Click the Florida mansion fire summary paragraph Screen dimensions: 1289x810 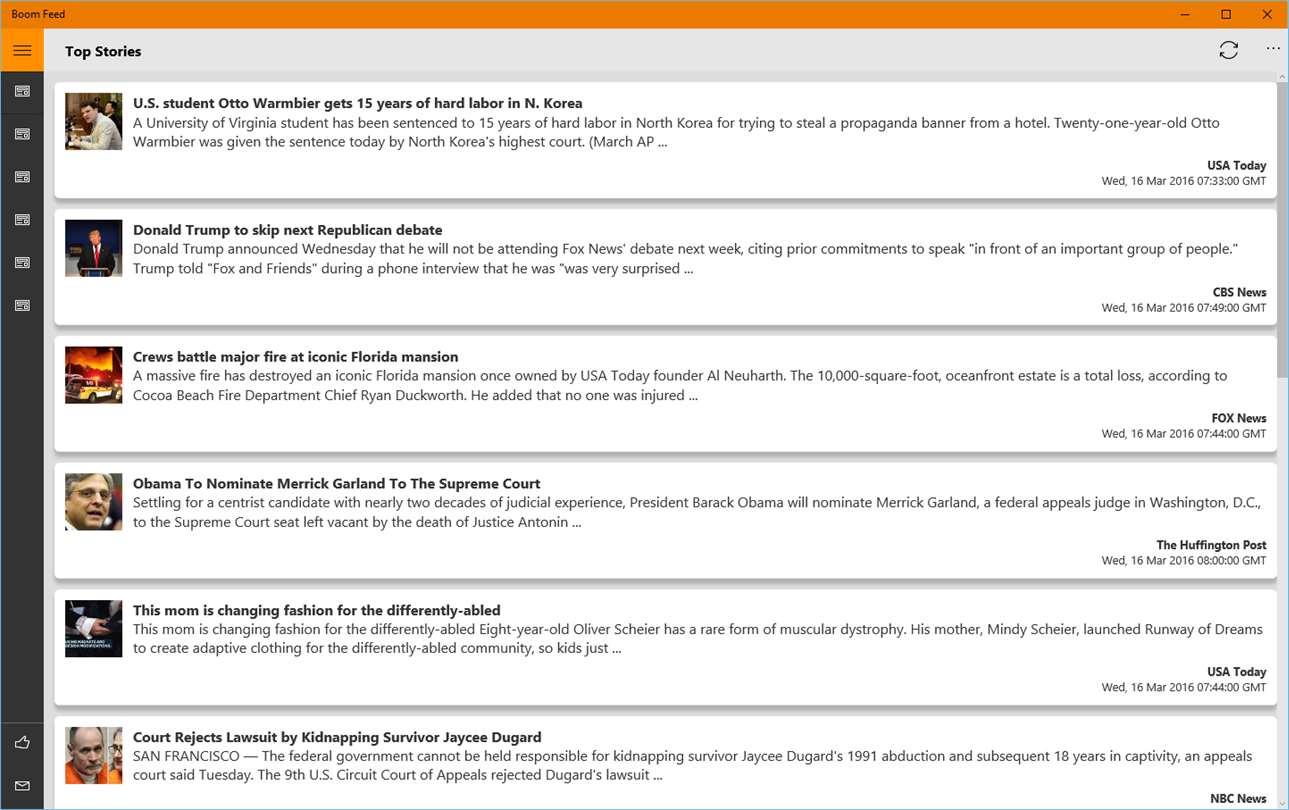tap(680, 386)
